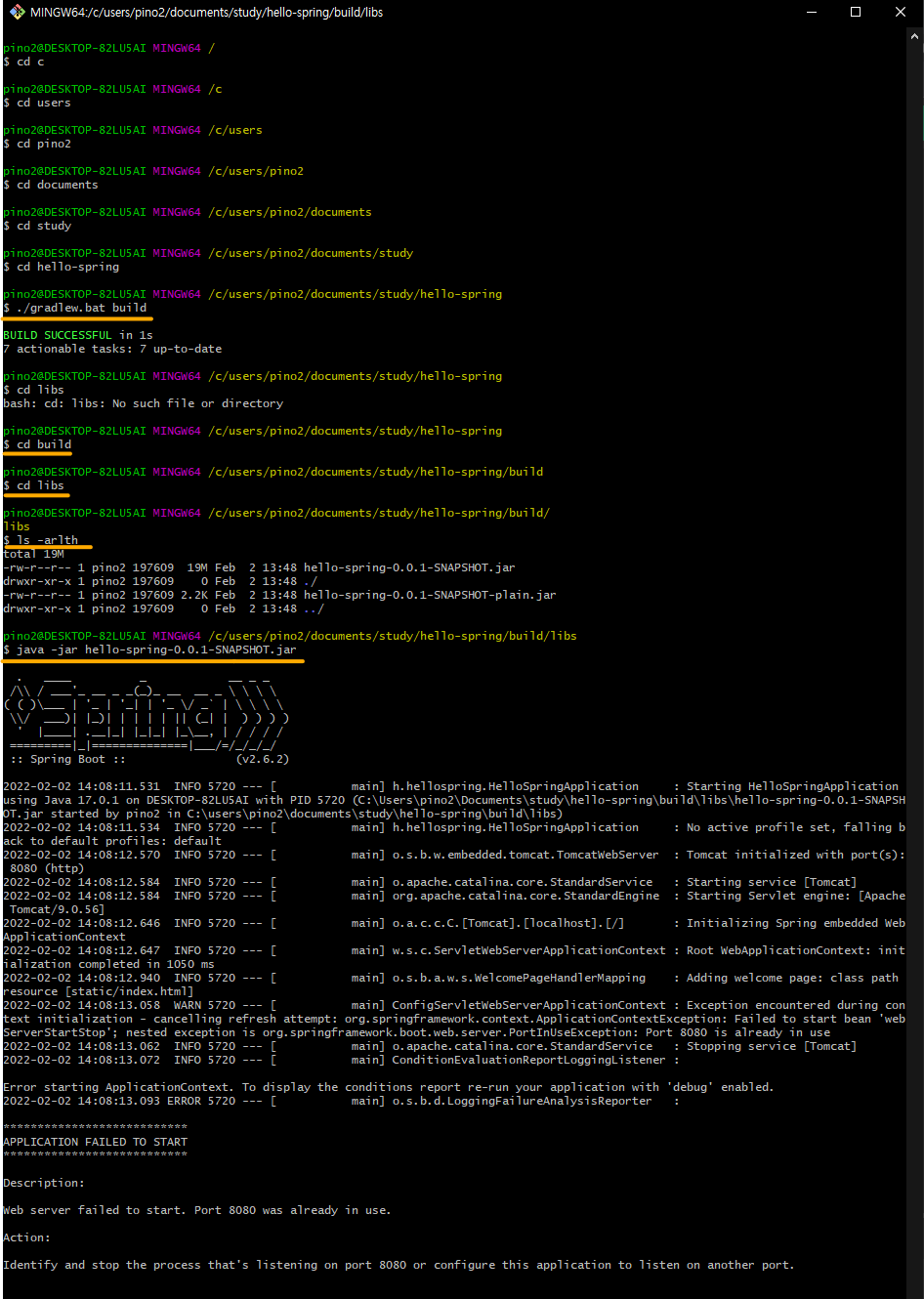The height and width of the screenshot is (1299, 924).
Task: Click the WARN 'Exception encountered' log line
Action: (454, 1005)
